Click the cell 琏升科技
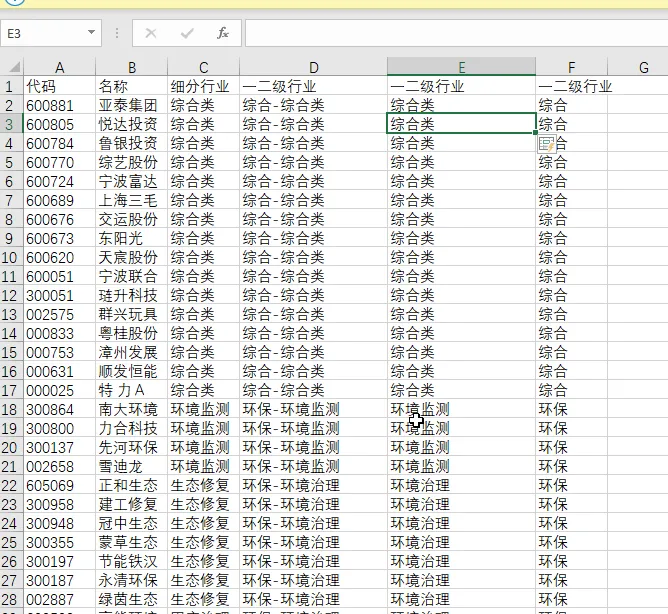The image size is (668, 614). (132, 295)
